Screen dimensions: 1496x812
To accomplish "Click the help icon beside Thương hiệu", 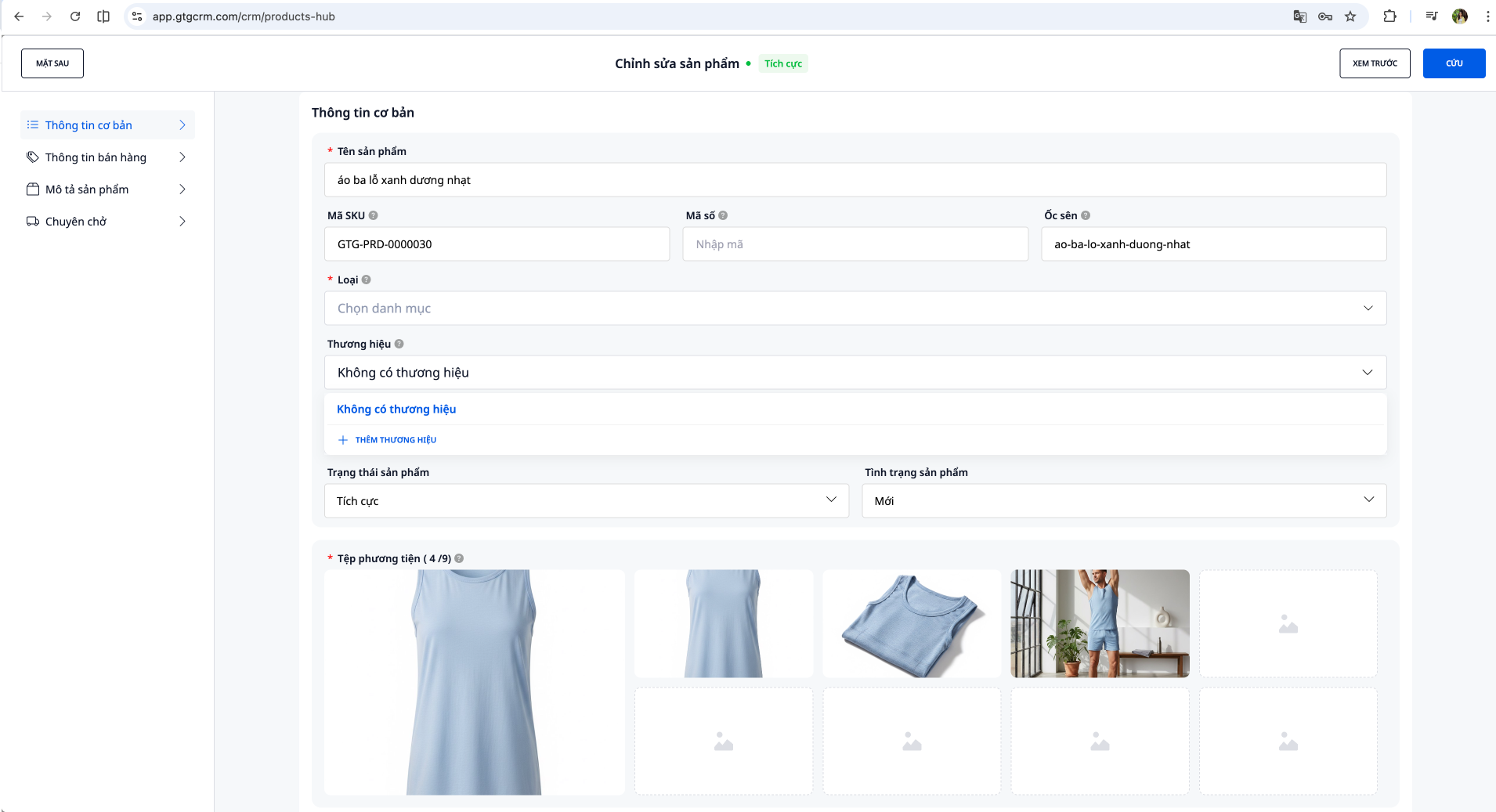I will (x=399, y=344).
